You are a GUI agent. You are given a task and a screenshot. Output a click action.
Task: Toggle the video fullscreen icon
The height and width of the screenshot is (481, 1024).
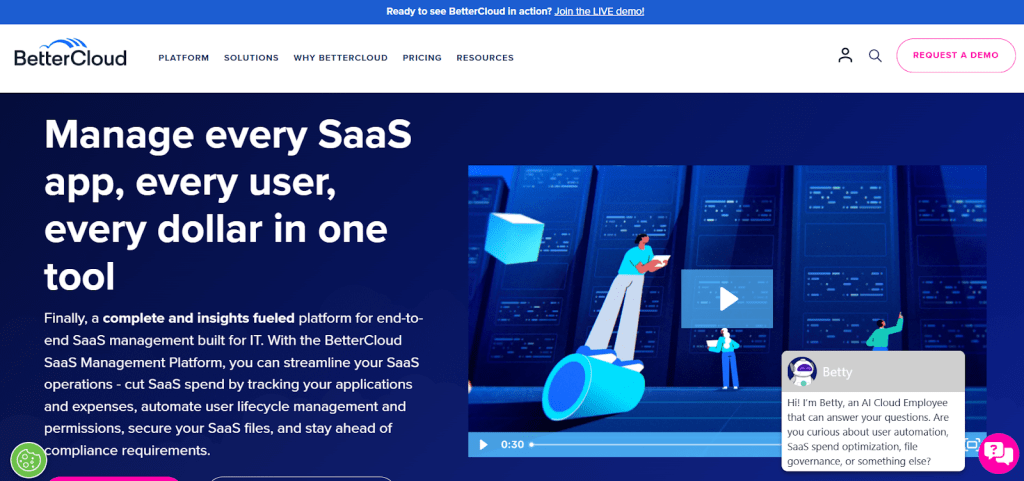[972, 445]
